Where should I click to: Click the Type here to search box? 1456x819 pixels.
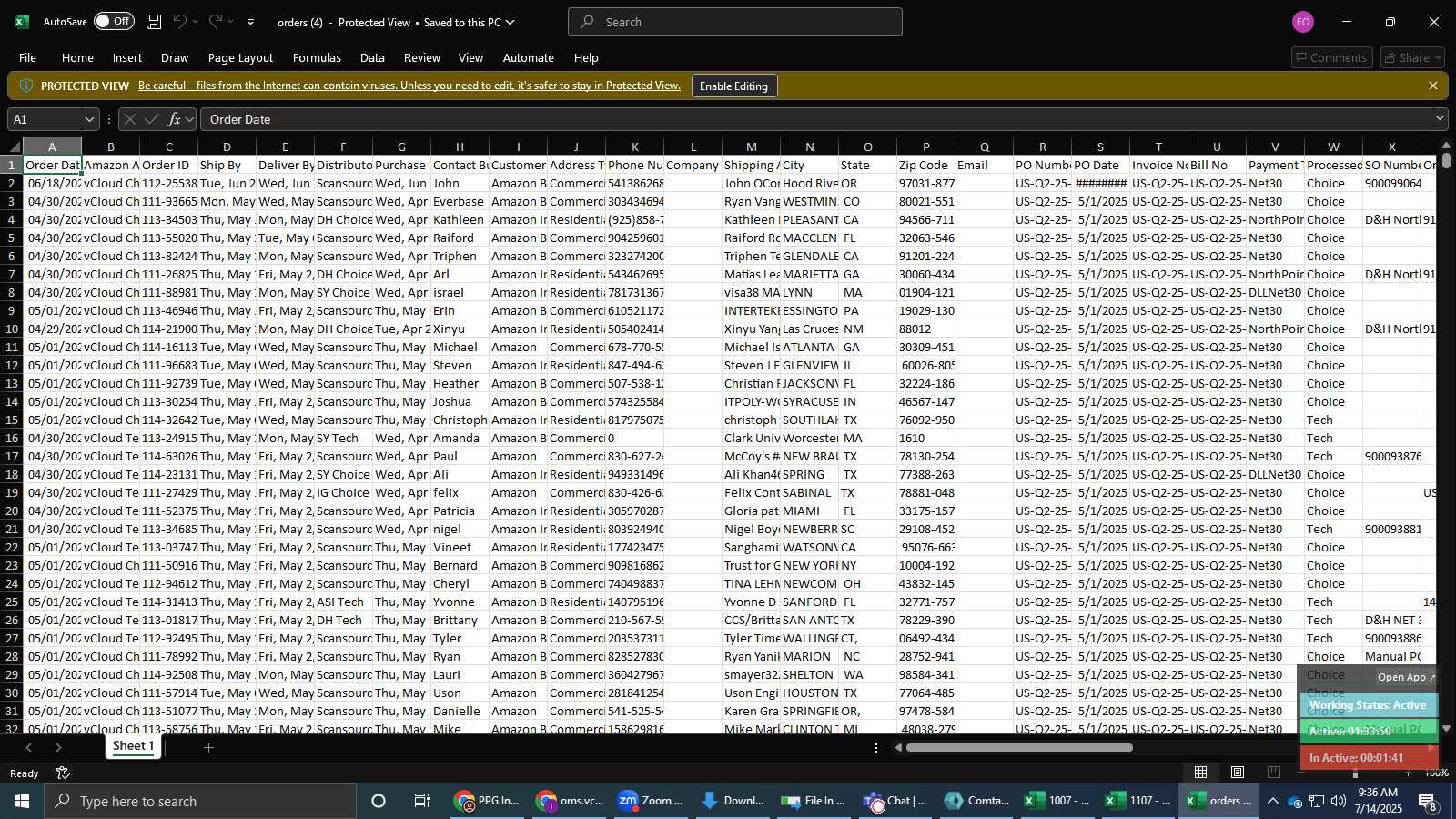(200, 801)
